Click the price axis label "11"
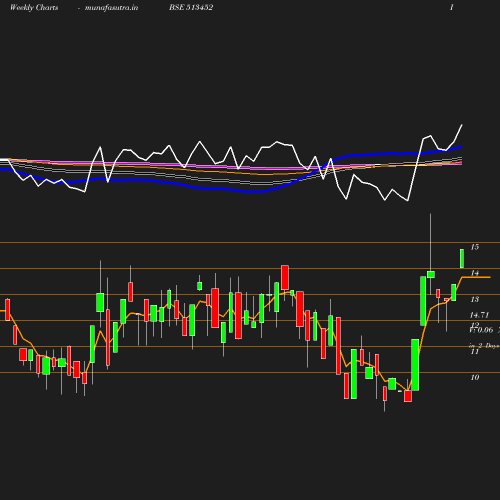The width and height of the screenshot is (500, 500). 475,351
